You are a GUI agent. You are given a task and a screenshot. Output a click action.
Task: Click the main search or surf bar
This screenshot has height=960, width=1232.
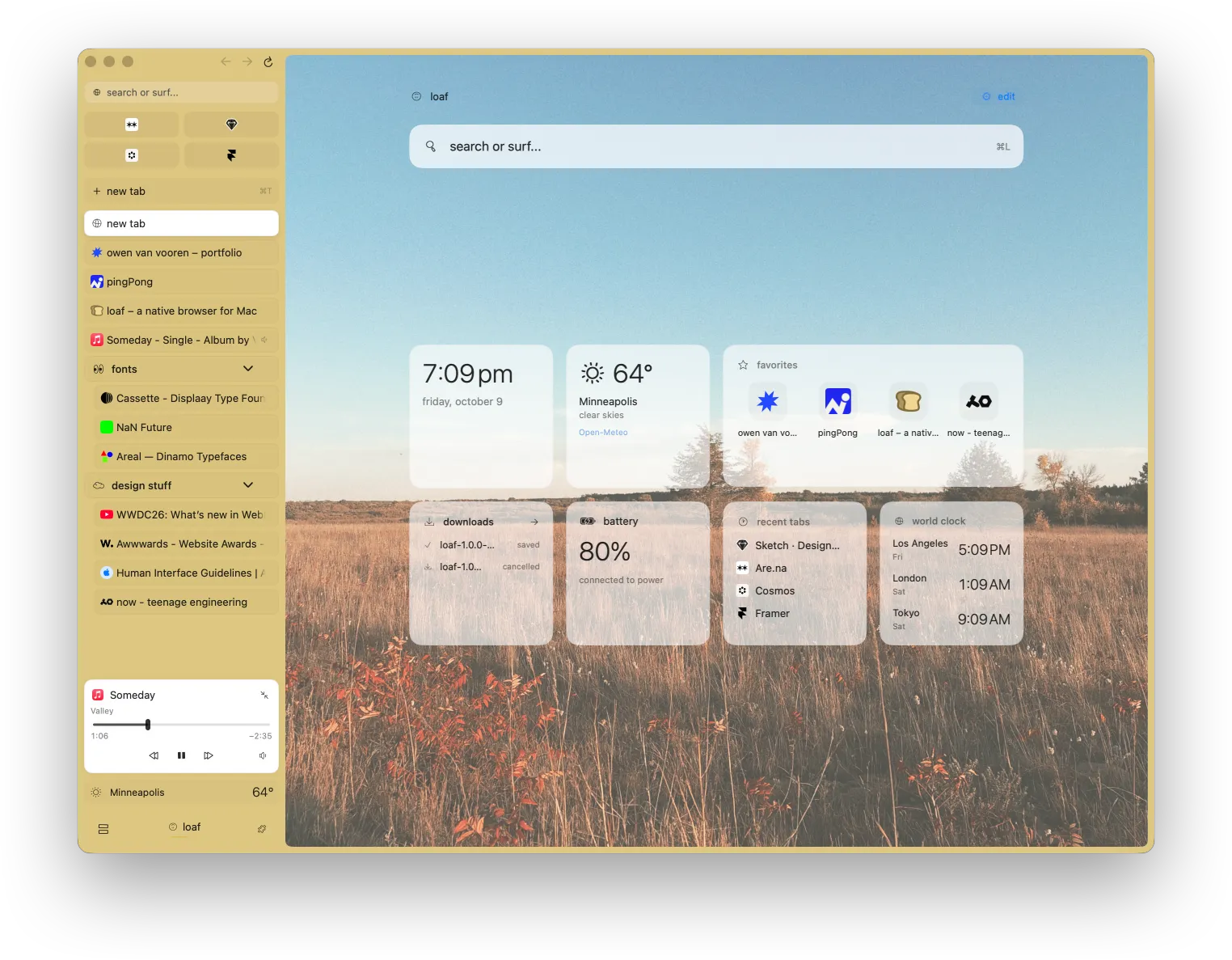716,146
